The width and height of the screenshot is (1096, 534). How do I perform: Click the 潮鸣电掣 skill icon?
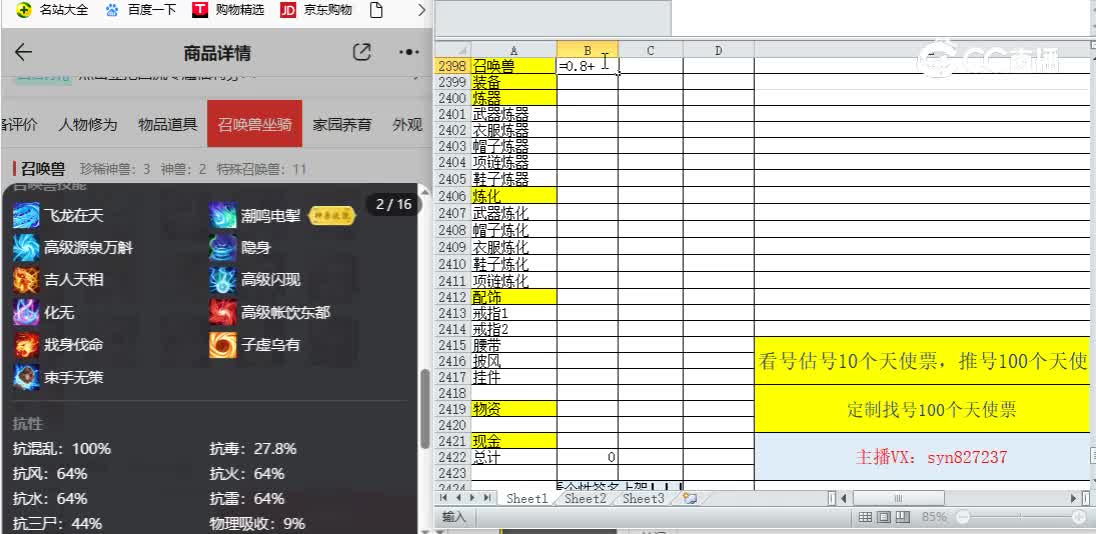223,215
